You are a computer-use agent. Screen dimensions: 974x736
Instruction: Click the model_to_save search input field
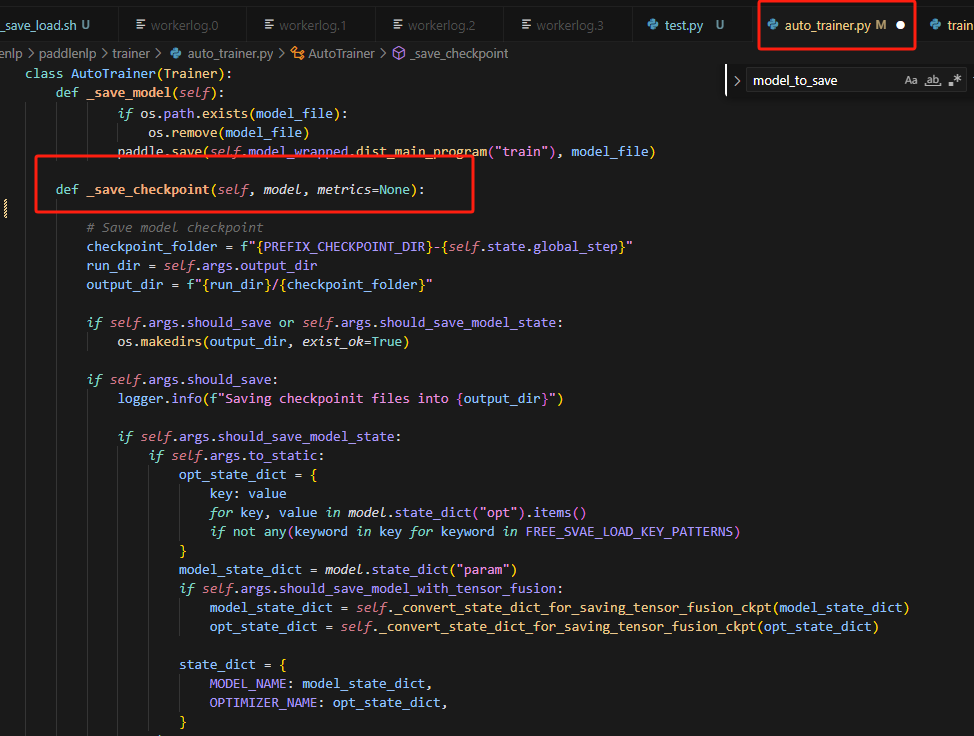point(822,80)
